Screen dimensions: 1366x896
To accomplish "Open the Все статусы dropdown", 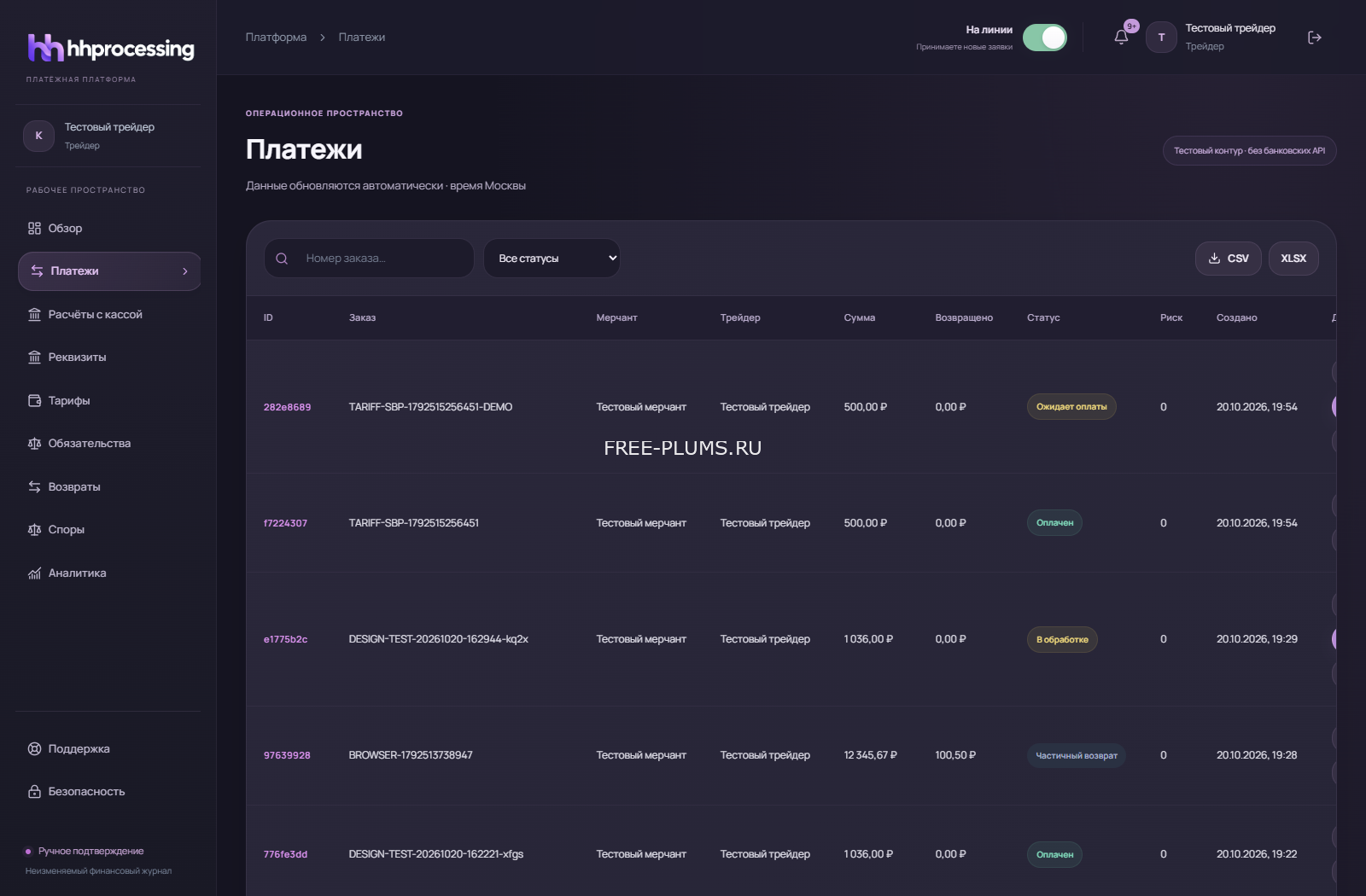I will coord(552,258).
